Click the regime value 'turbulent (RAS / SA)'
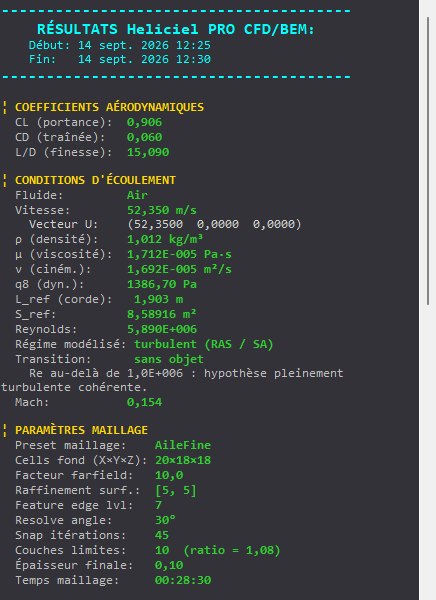Image resolution: width=436 pixels, height=600 pixels. point(204,344)
